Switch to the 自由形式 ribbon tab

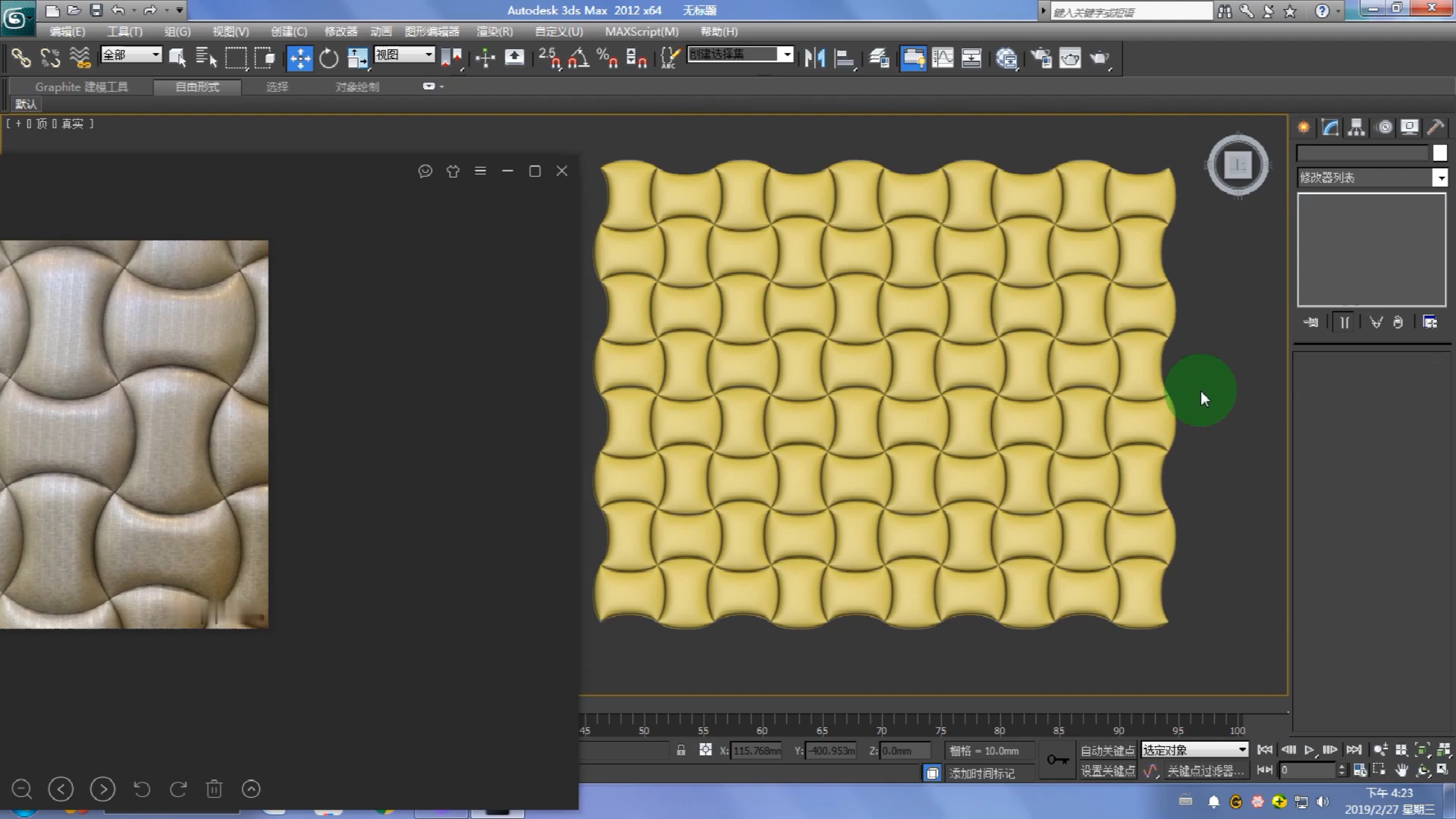click(197, 86)
